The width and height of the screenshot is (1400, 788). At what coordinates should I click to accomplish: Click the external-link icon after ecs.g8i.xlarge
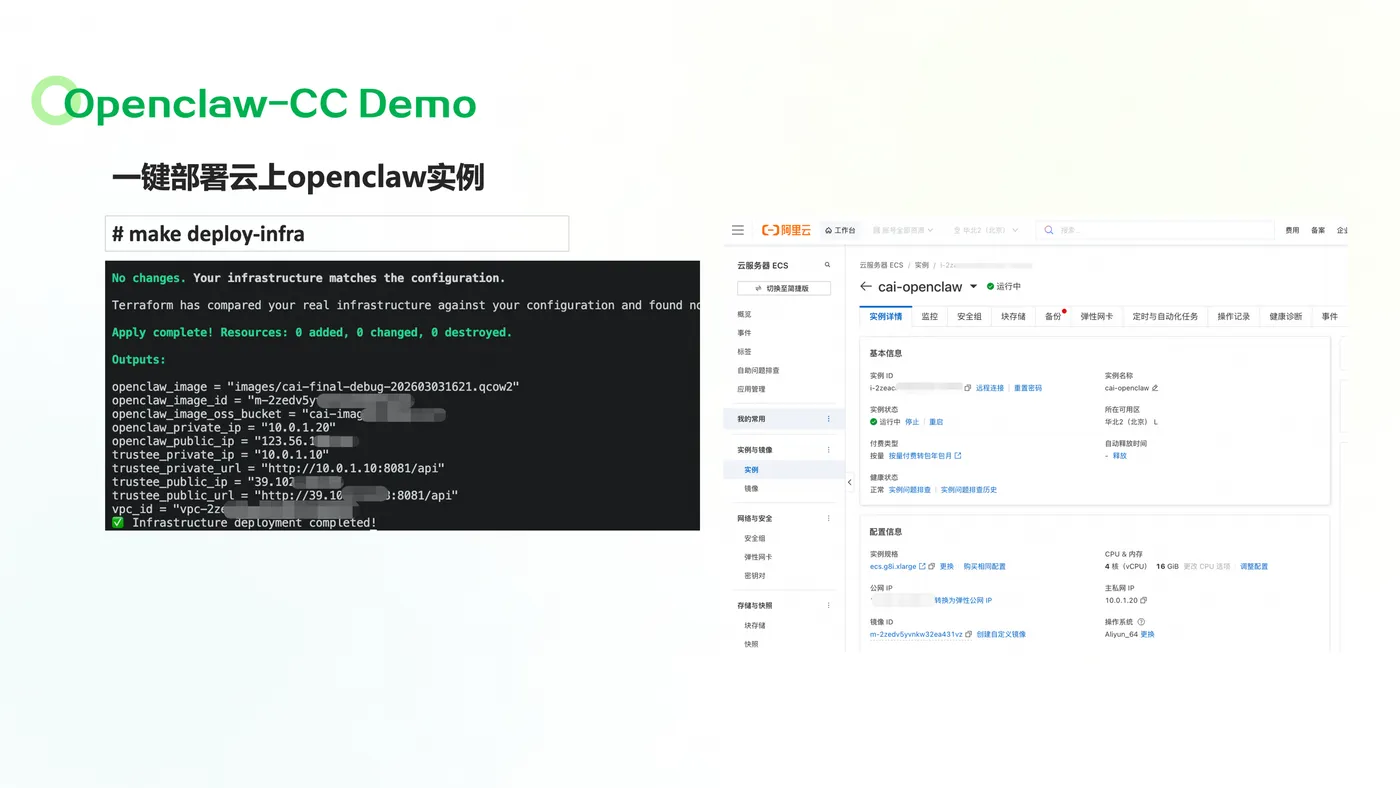pos(922,566)
